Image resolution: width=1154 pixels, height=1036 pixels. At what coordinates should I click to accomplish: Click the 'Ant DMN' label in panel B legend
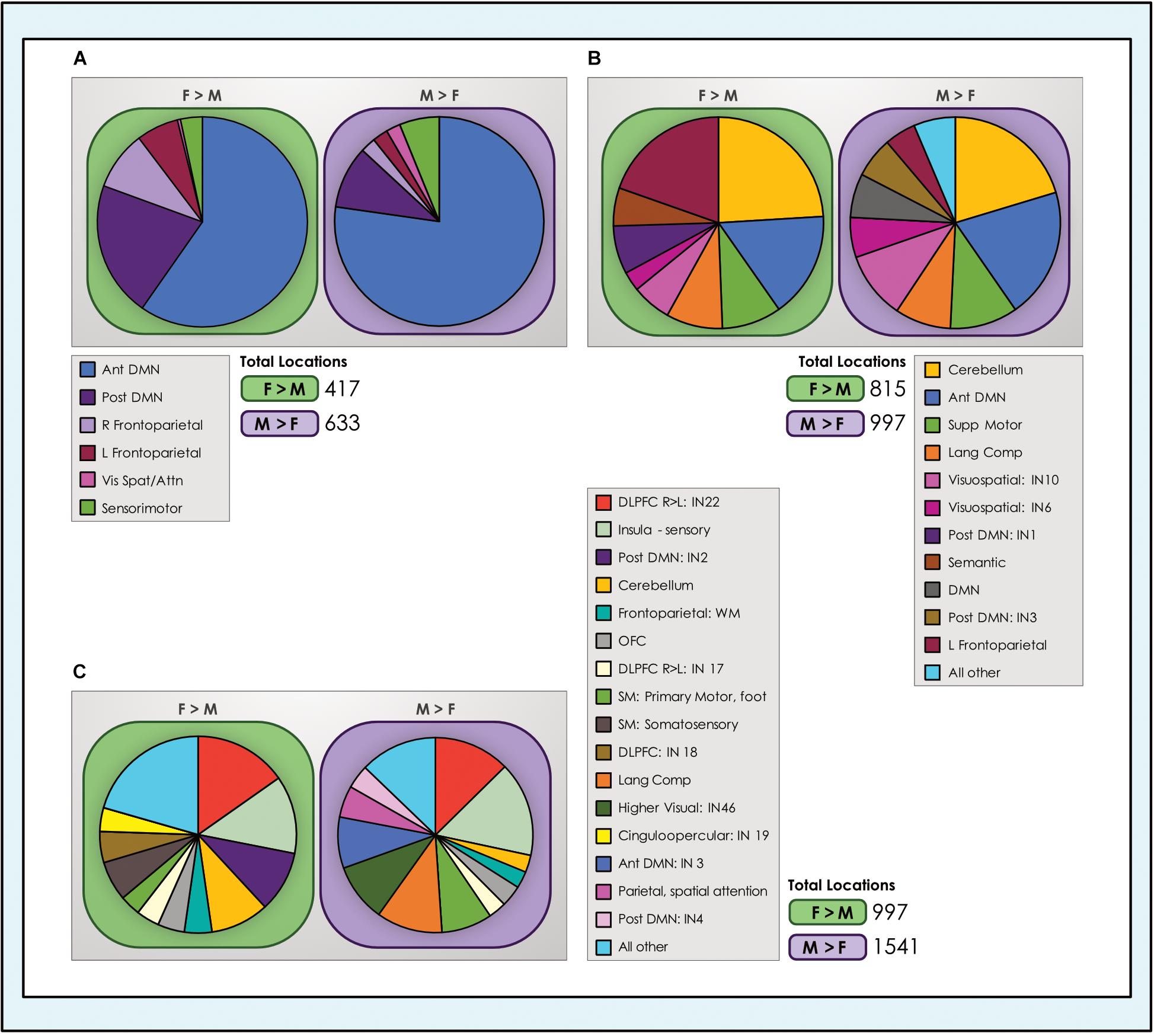pyautogui.click(x=977, y=397)
